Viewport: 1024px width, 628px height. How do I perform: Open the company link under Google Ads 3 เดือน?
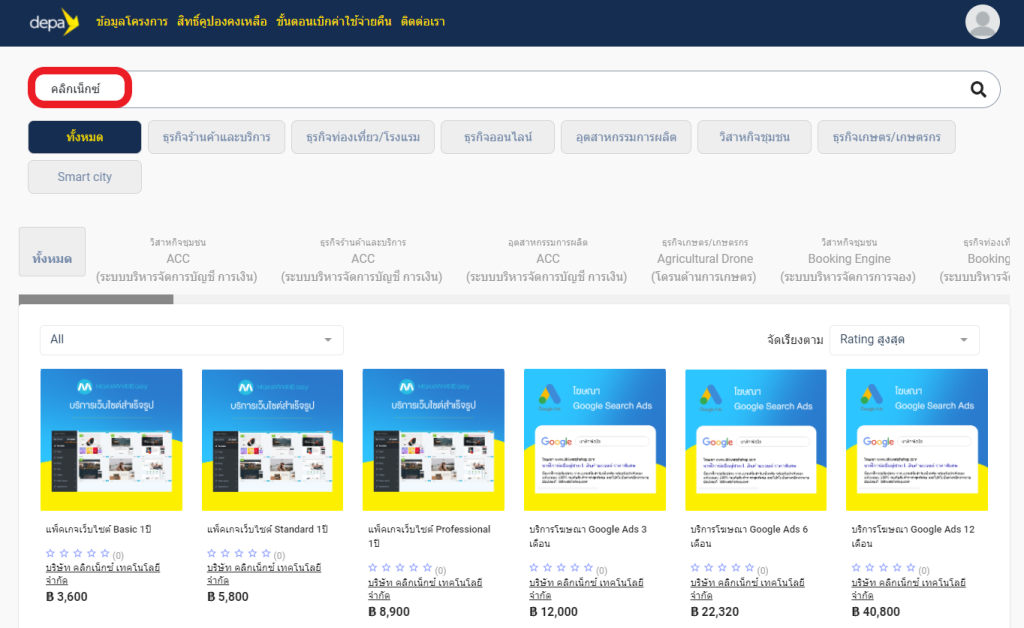tap(586, 589)
